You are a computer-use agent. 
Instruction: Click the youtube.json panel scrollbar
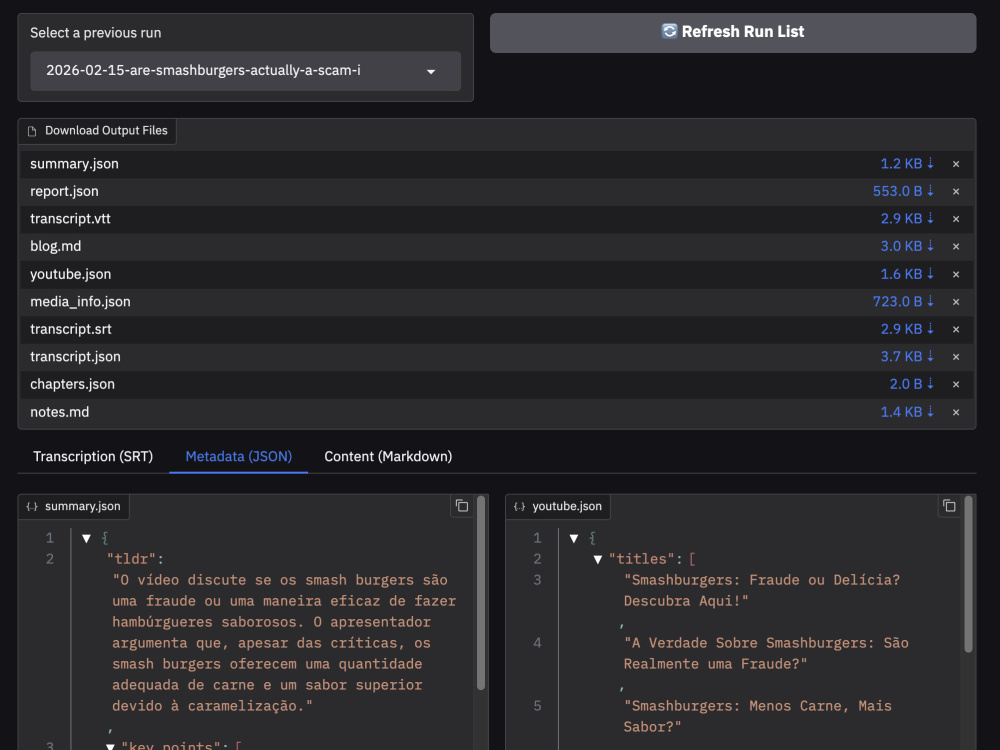[x=968, y=574]
